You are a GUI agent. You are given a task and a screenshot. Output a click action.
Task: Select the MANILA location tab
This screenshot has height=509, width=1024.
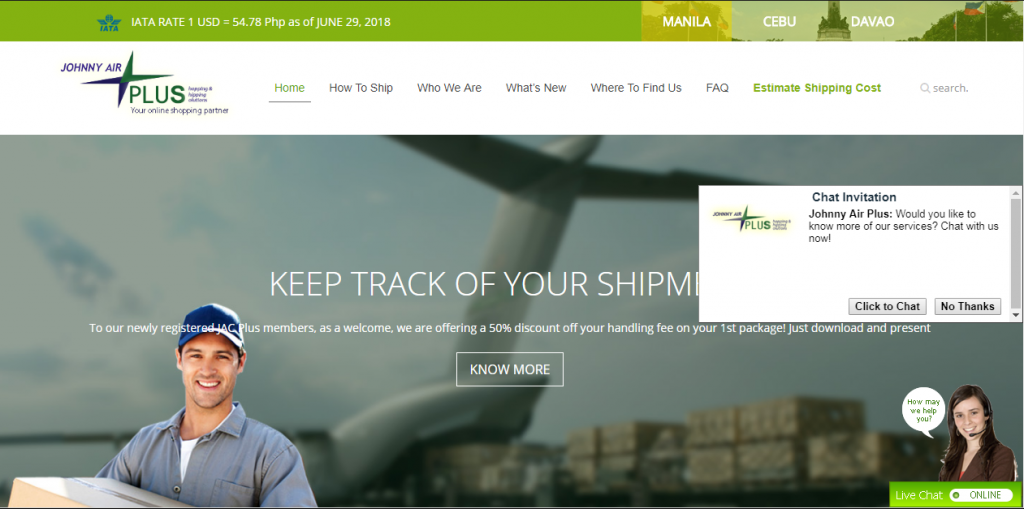pyautogui.click(x=686, y=22)
